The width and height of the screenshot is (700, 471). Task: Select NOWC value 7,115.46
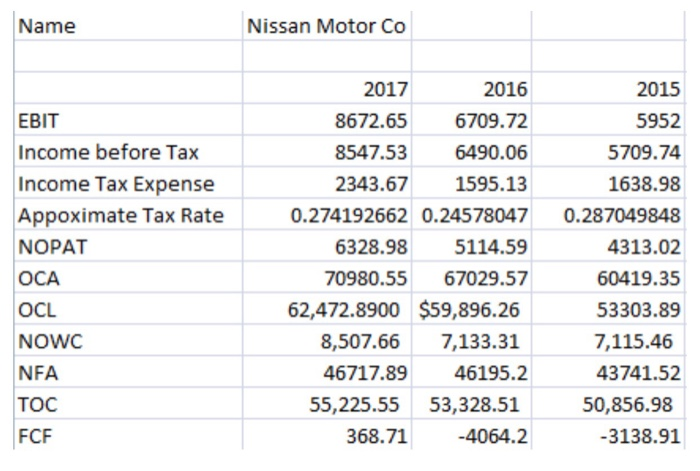608,341
